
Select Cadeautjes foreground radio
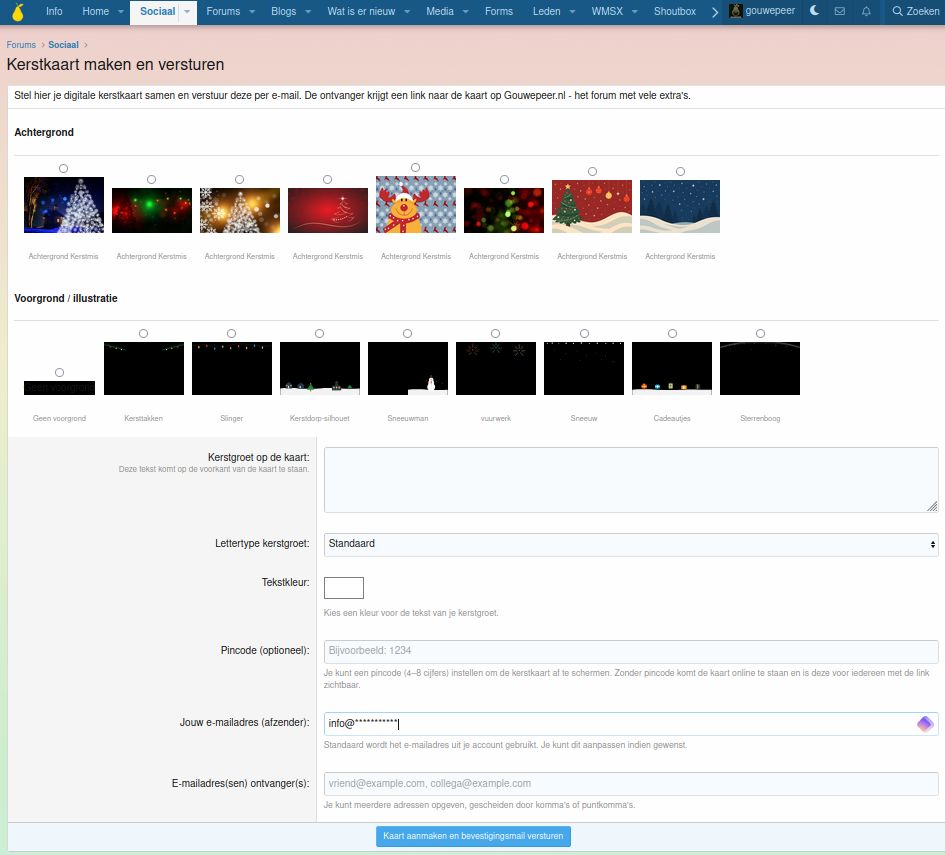673,333
